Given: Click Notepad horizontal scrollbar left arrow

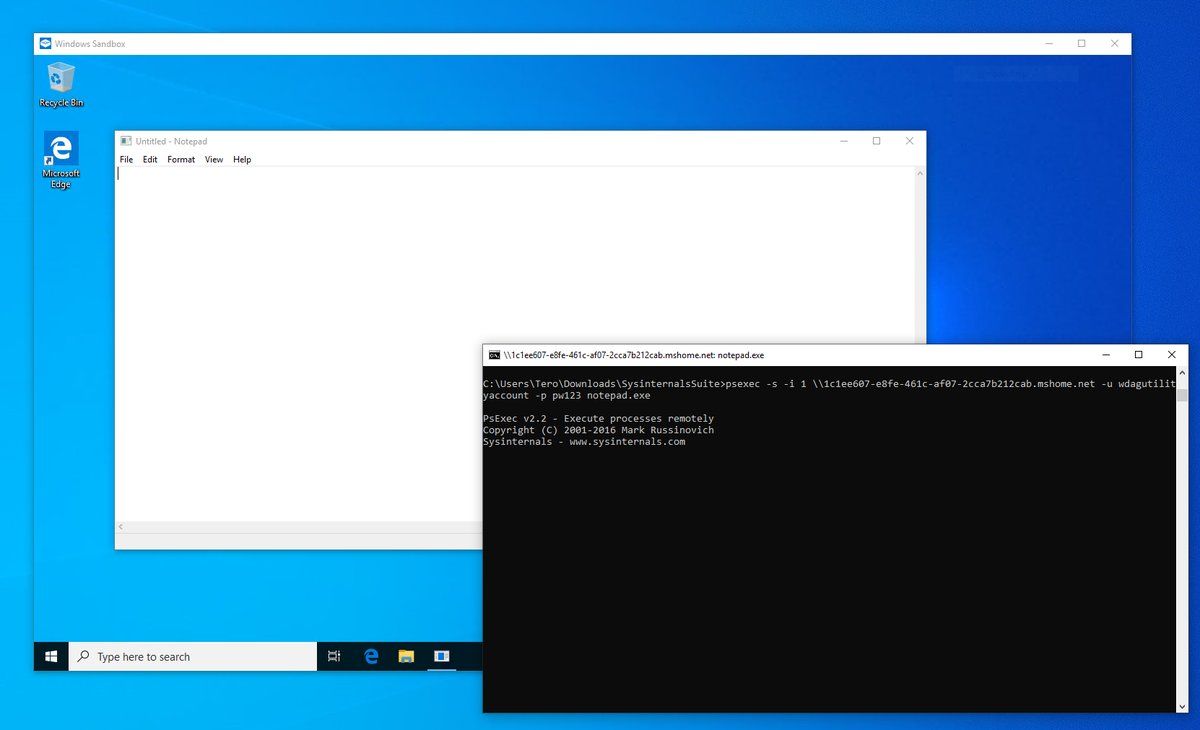Looking at the screenshot, I should [x=122, y=527].
